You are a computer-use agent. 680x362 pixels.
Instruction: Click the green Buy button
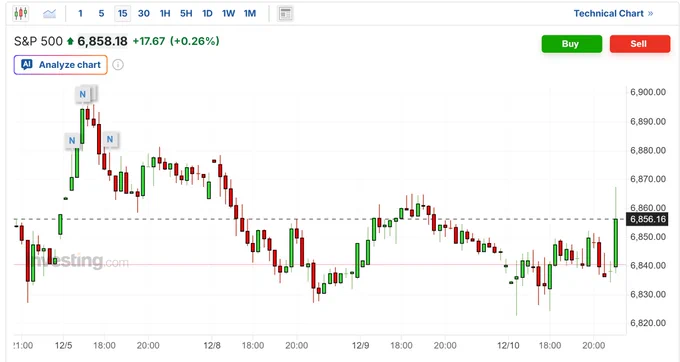click(572, 44)
